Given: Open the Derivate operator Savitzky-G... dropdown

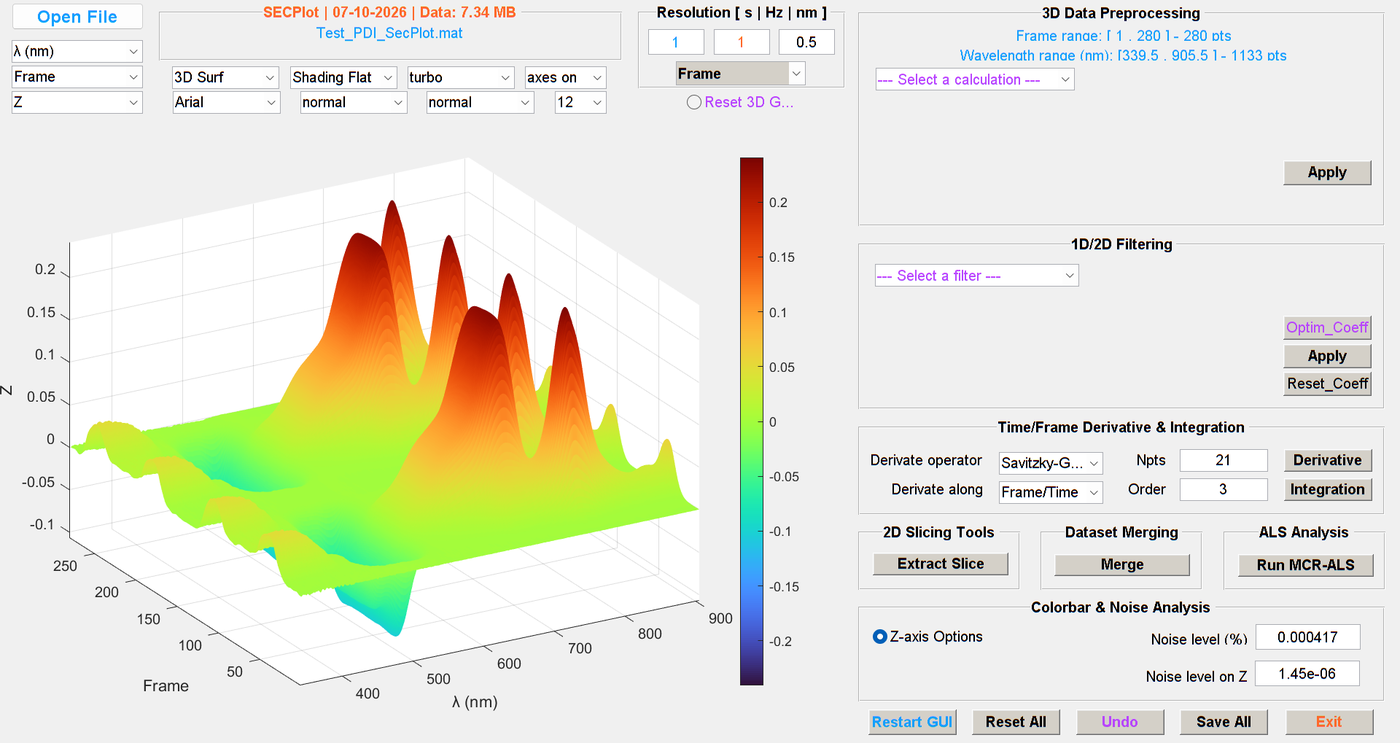Looking at the screenshot, I should 1051,462.
